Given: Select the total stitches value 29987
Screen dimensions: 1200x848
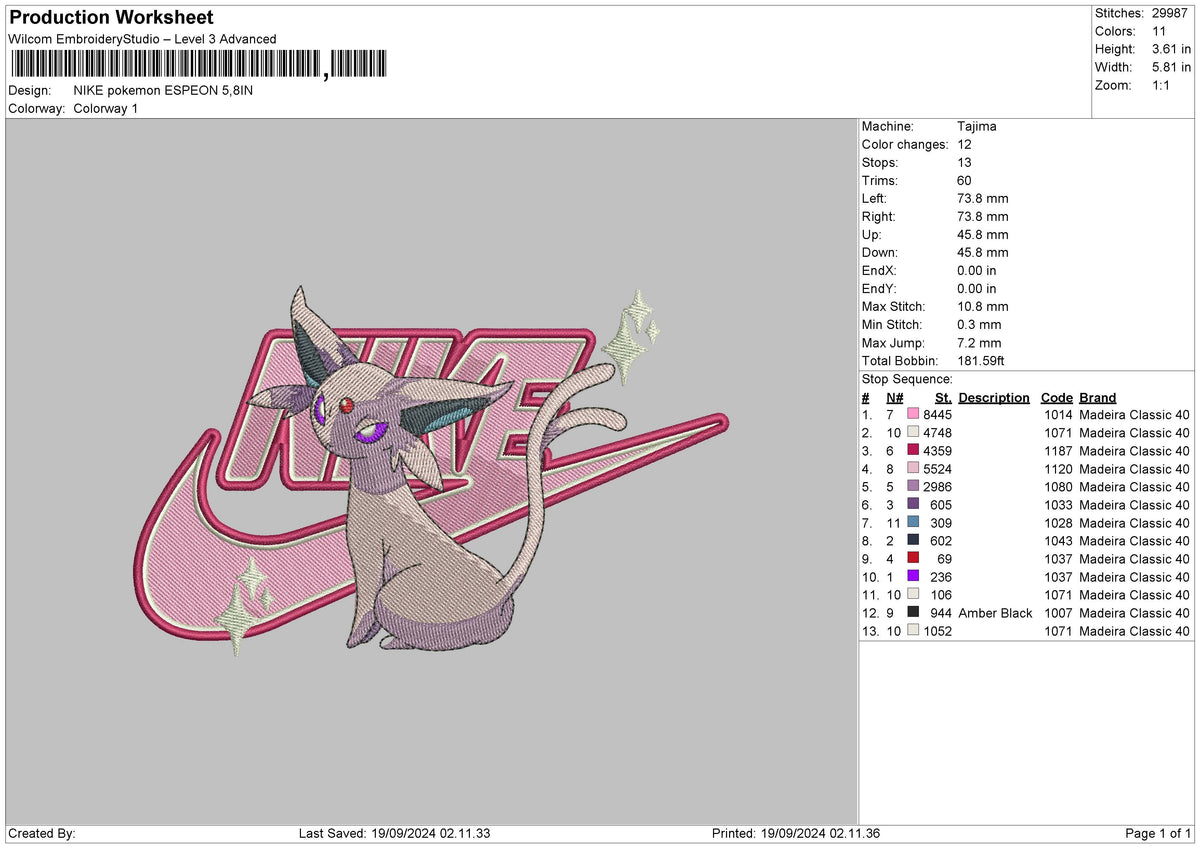Looking at the screenshot, I should pos(1172,13).
